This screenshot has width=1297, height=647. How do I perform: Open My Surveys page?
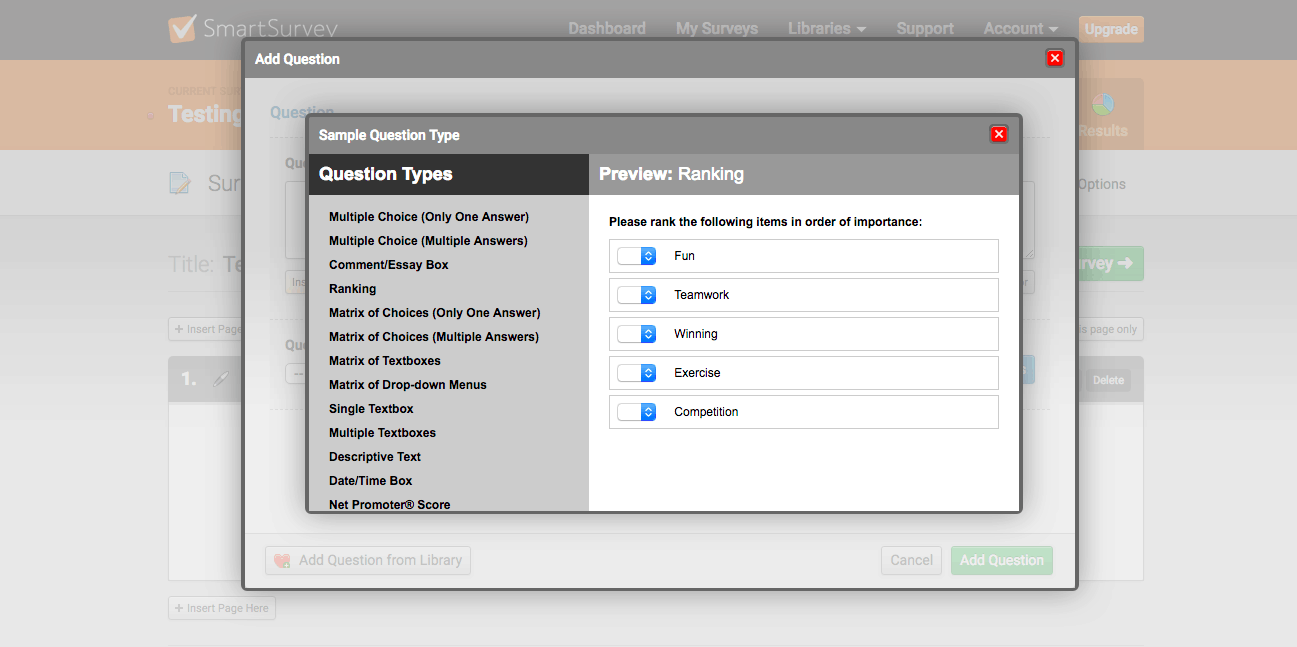pos(717,29)
